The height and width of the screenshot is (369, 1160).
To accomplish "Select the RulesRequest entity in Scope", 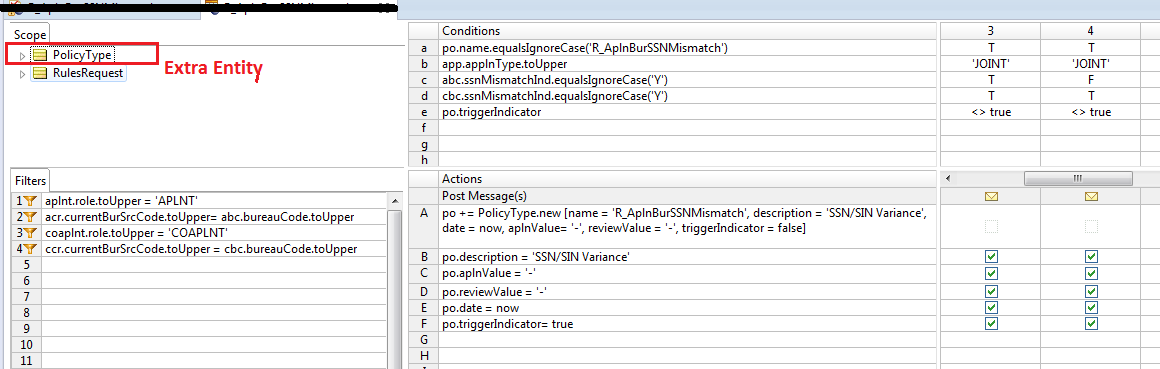I will point(87,73).
